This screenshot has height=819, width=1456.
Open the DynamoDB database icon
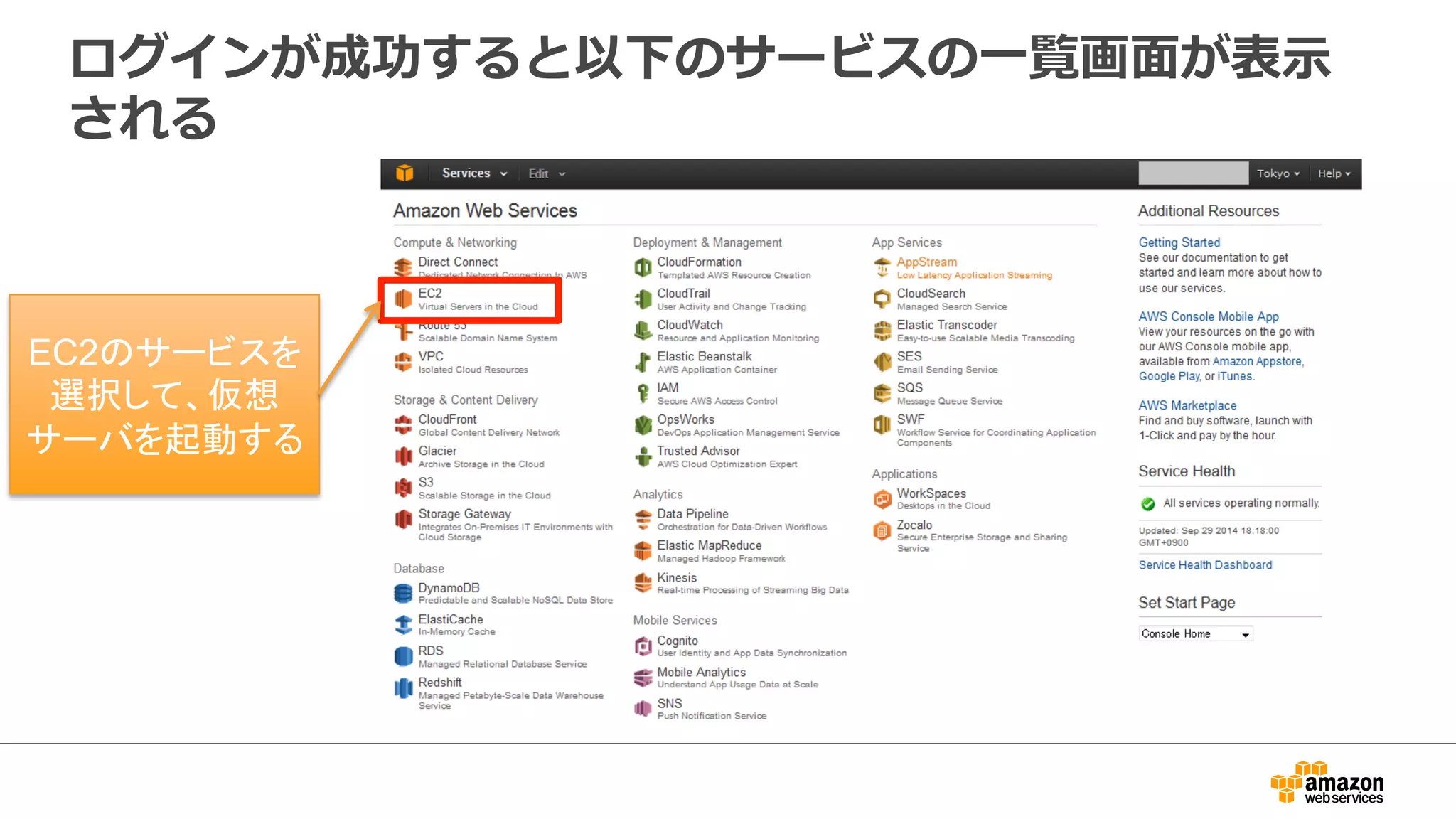[403, 593]
